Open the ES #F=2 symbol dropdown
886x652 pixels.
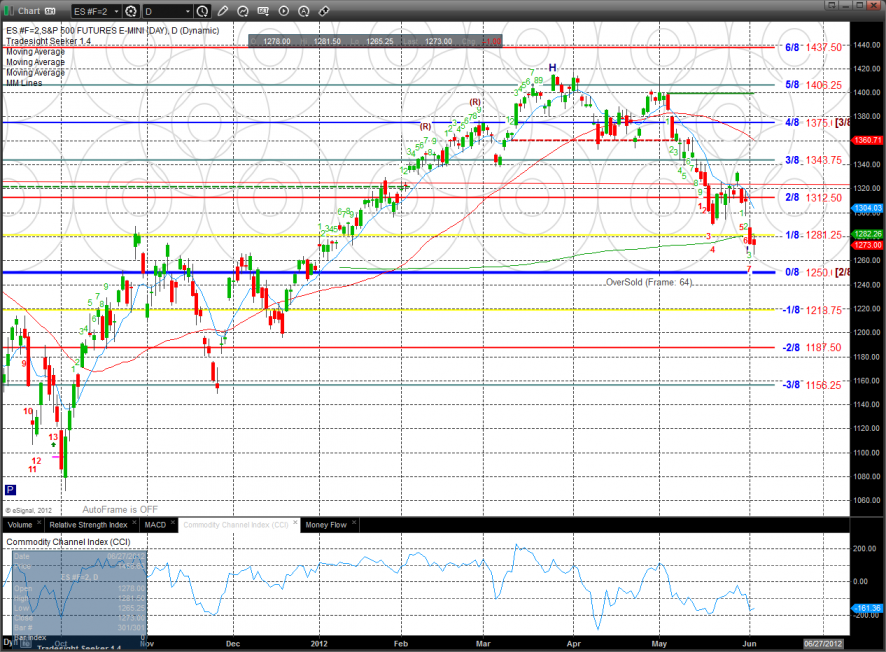tap(116, 11)
